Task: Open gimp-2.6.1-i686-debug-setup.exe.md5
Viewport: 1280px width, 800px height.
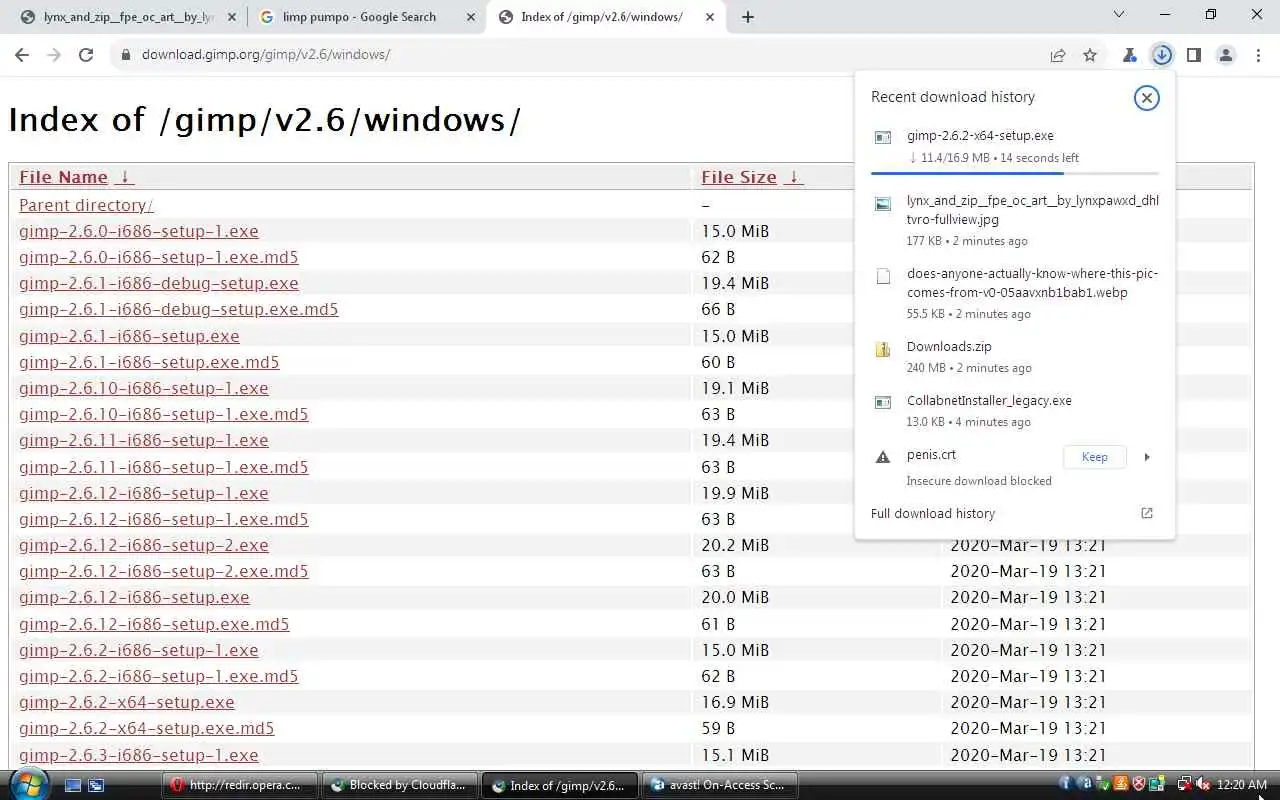Action: 178,309
